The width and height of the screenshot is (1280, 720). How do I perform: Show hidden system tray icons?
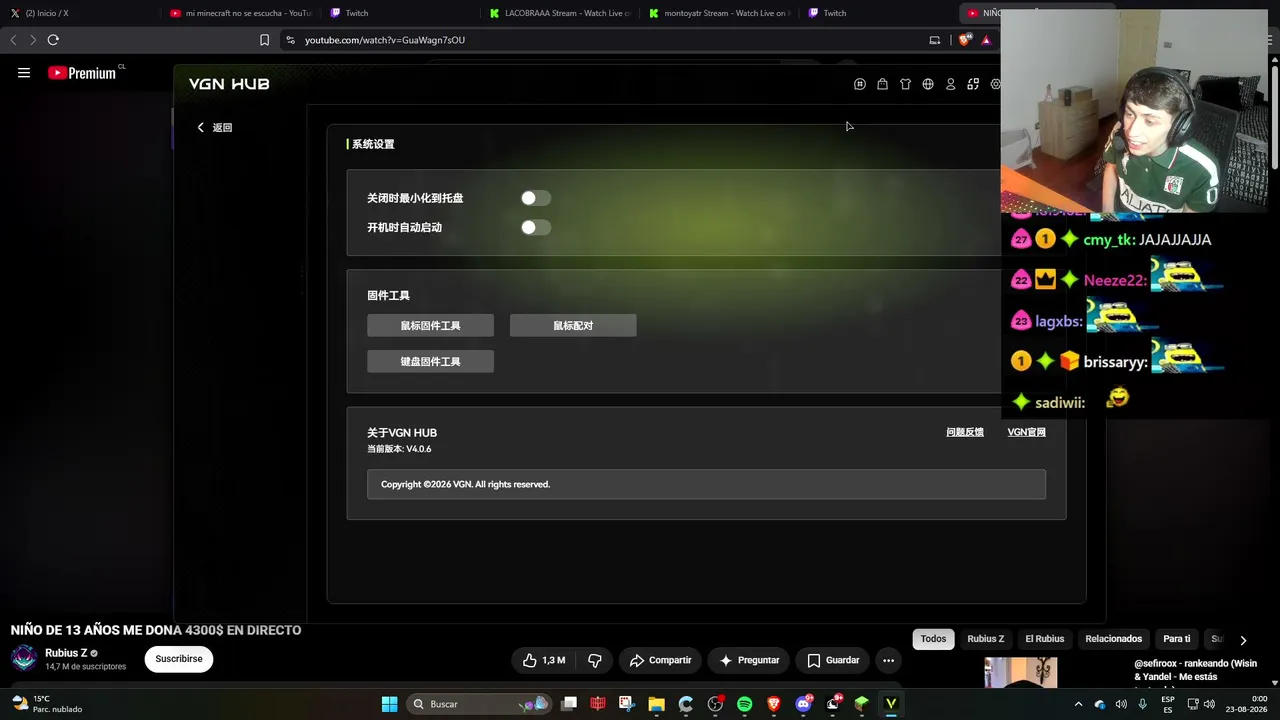(1078, 704)
